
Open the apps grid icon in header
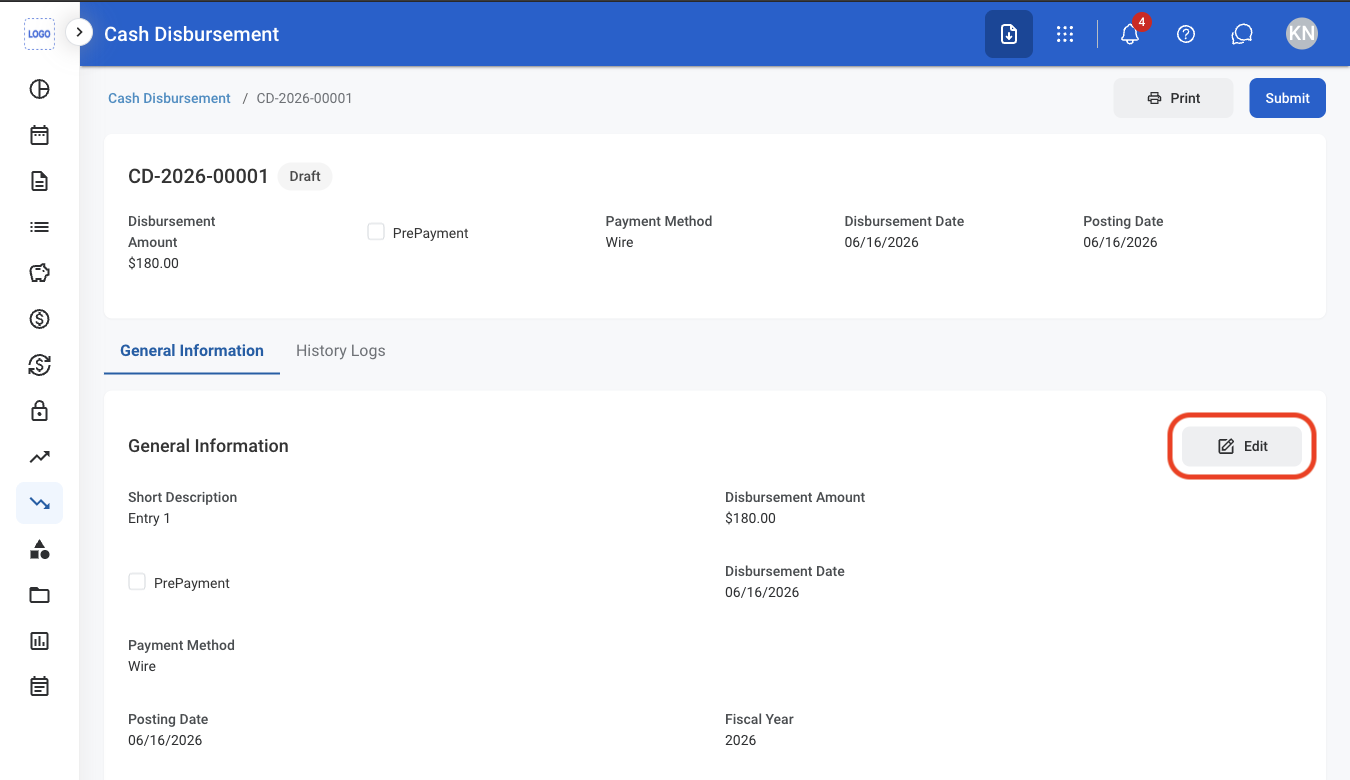click(1065, 34)
